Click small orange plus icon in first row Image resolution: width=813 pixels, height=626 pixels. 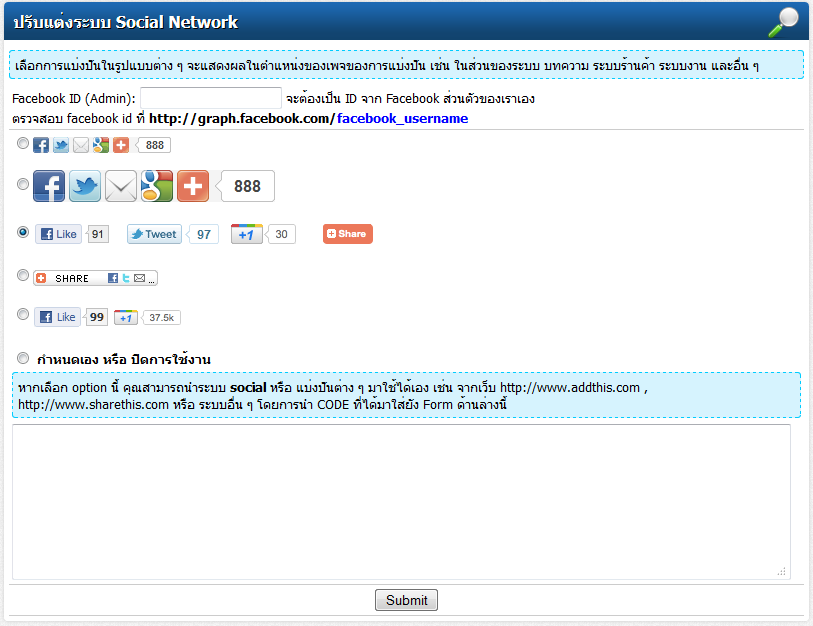121,145
